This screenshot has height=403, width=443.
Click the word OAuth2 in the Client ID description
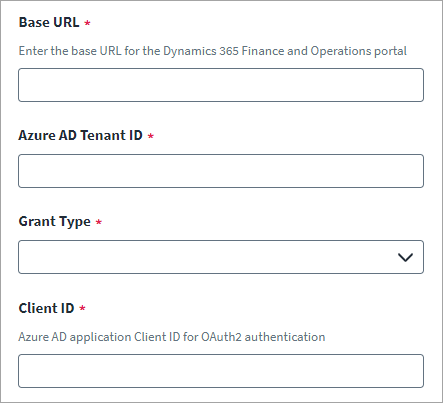221,337
